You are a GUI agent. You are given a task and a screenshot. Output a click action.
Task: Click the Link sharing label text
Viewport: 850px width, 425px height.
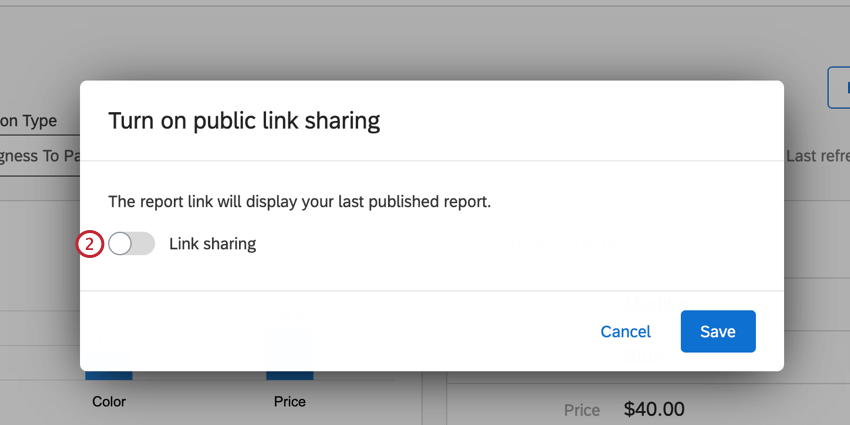point(212,244)
